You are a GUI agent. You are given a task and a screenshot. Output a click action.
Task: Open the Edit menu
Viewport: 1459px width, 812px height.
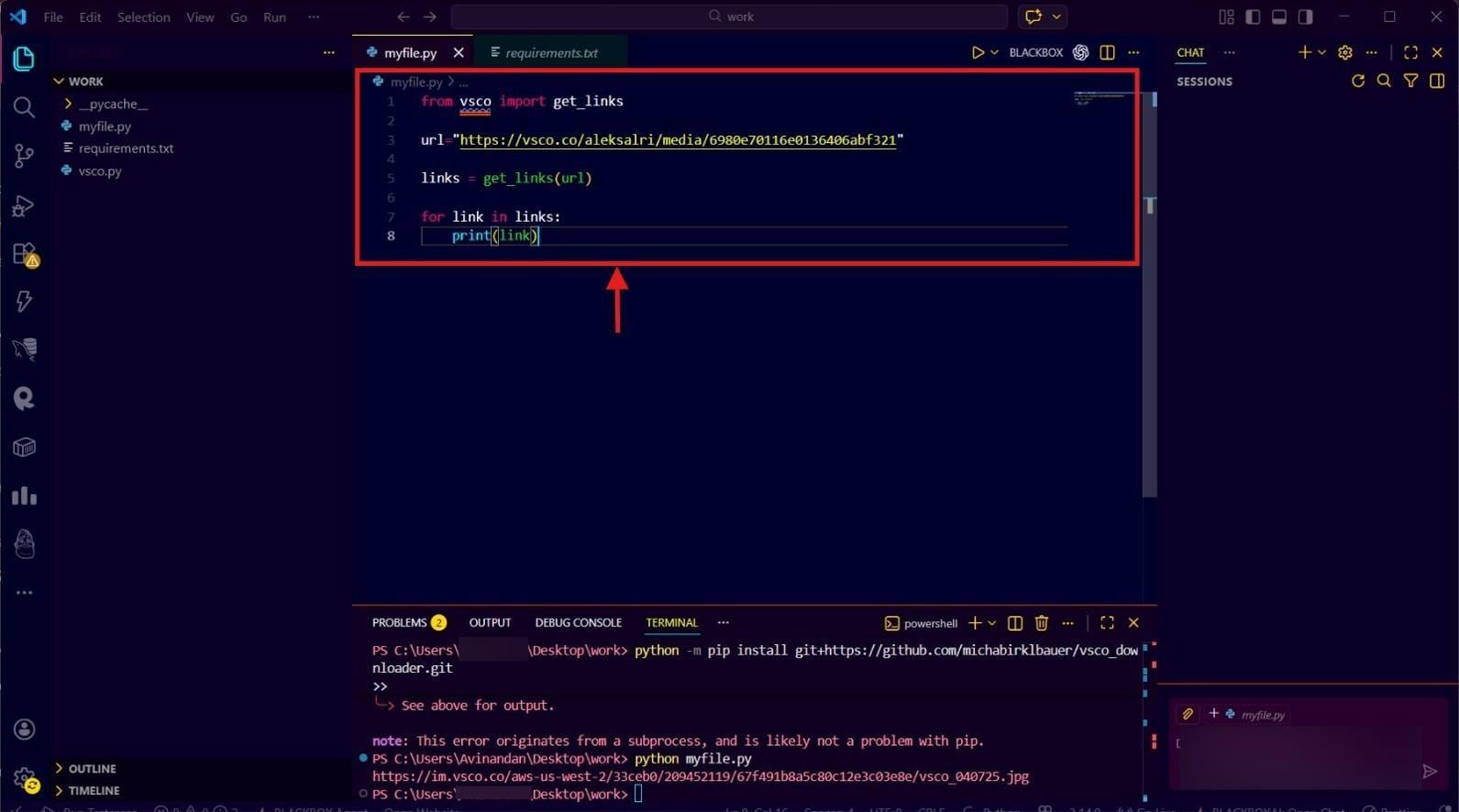(90, 16)
